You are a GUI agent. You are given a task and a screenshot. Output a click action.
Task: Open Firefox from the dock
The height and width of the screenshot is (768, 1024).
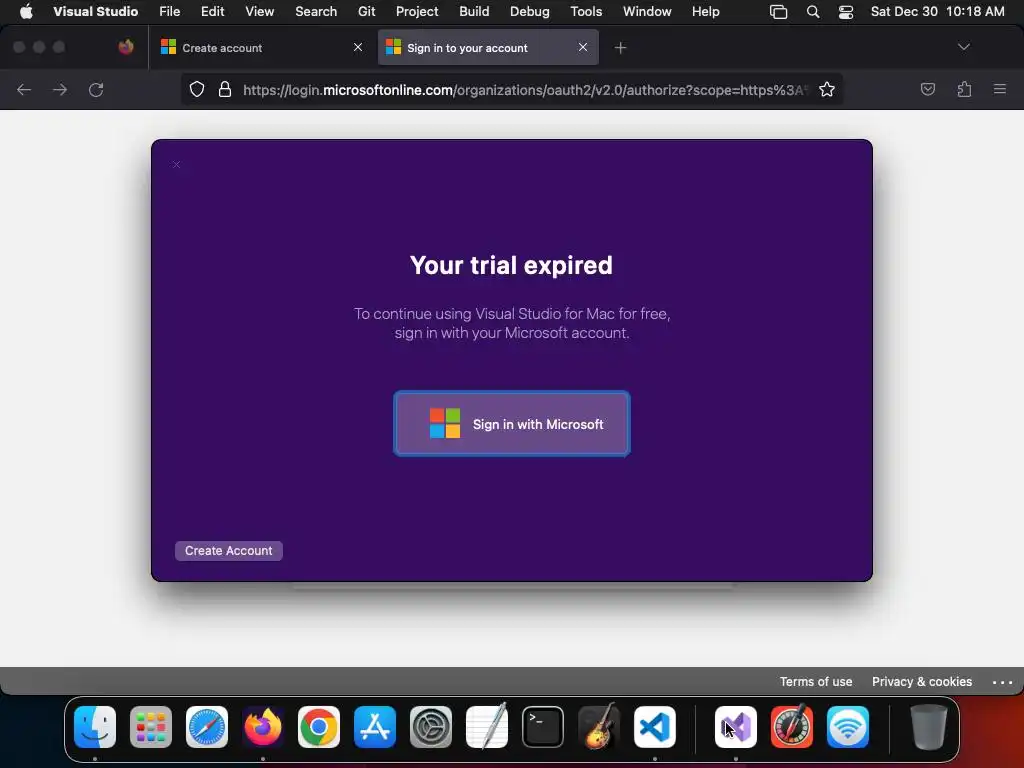tap(263, 727)
